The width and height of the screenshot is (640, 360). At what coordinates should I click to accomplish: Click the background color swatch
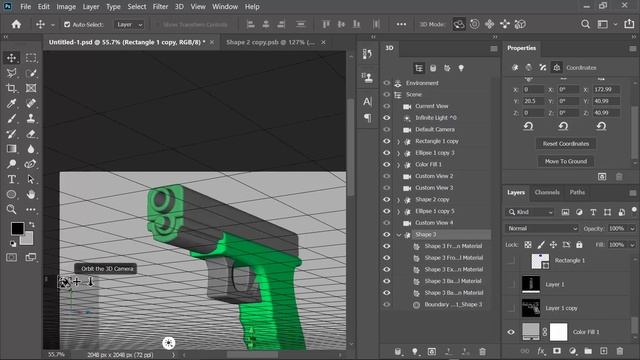tap(28, 240)
